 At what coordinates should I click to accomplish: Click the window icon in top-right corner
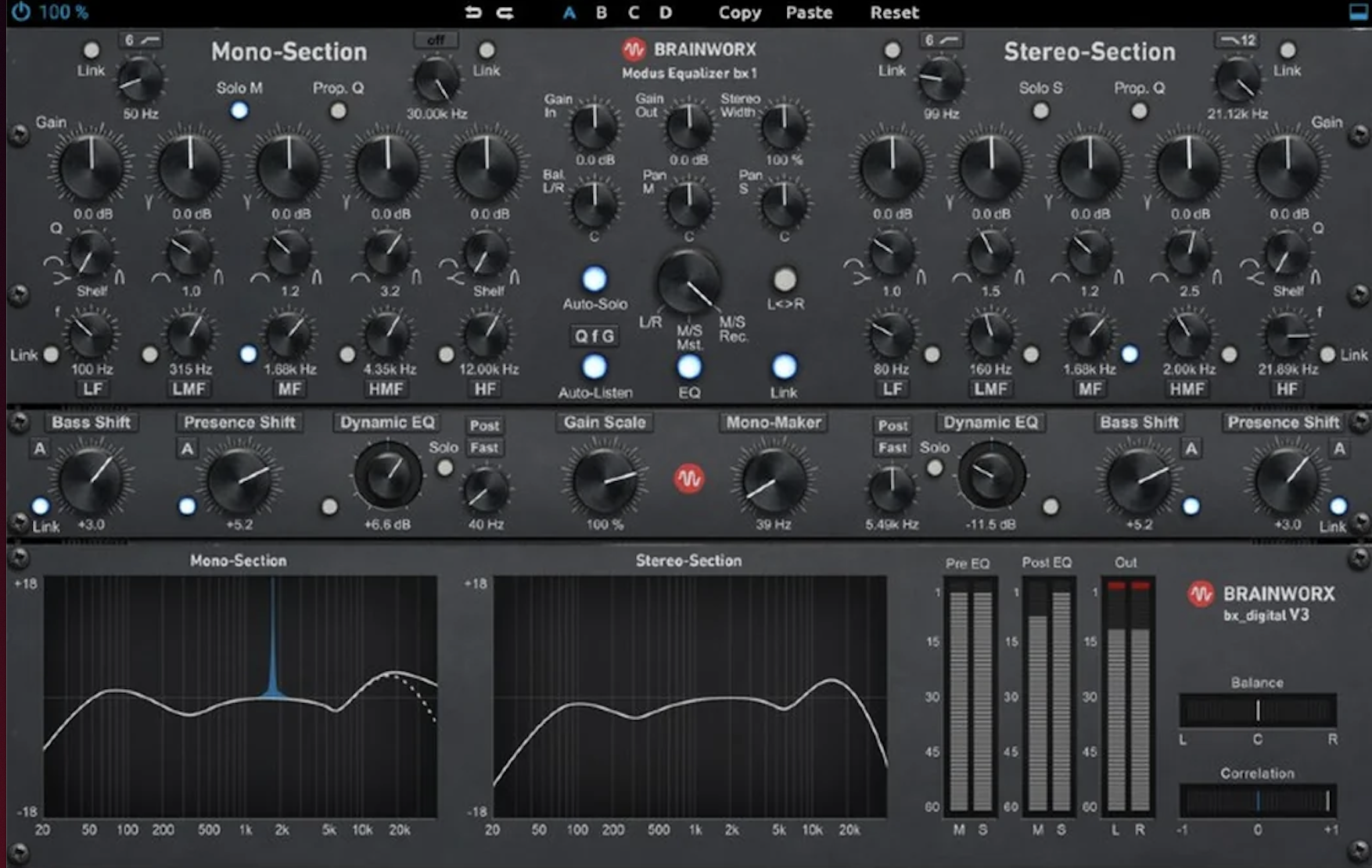1359,12
